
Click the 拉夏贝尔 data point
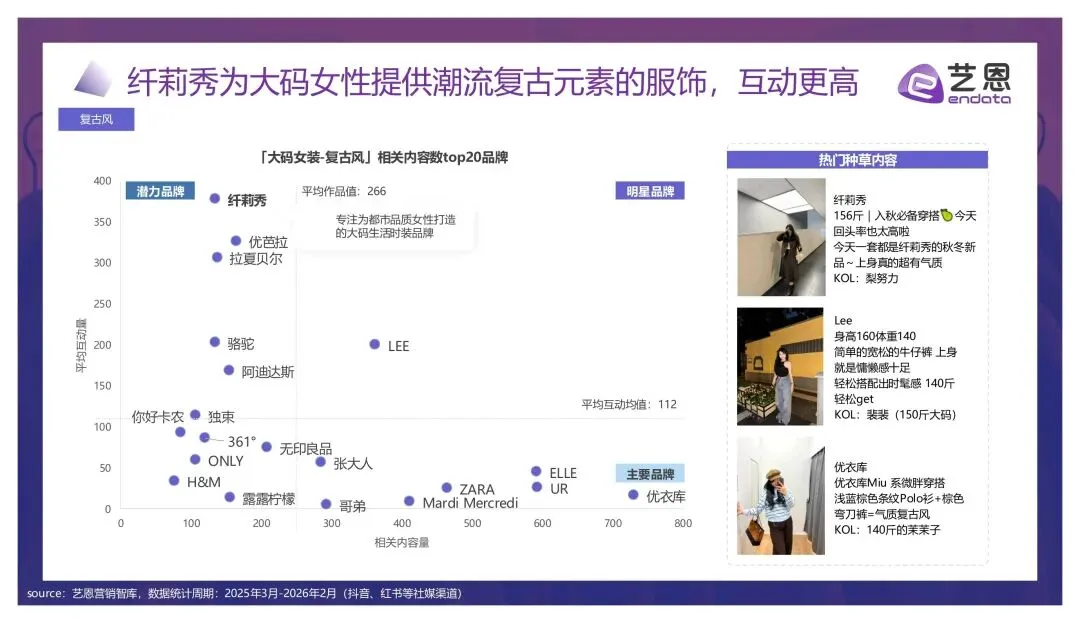tap(217, 257)
